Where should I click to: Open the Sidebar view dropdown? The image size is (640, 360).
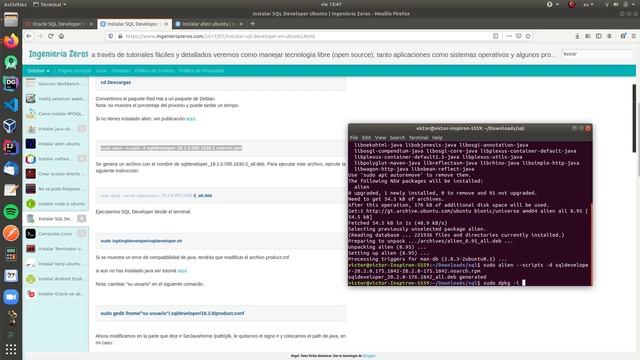click(38, 71)
